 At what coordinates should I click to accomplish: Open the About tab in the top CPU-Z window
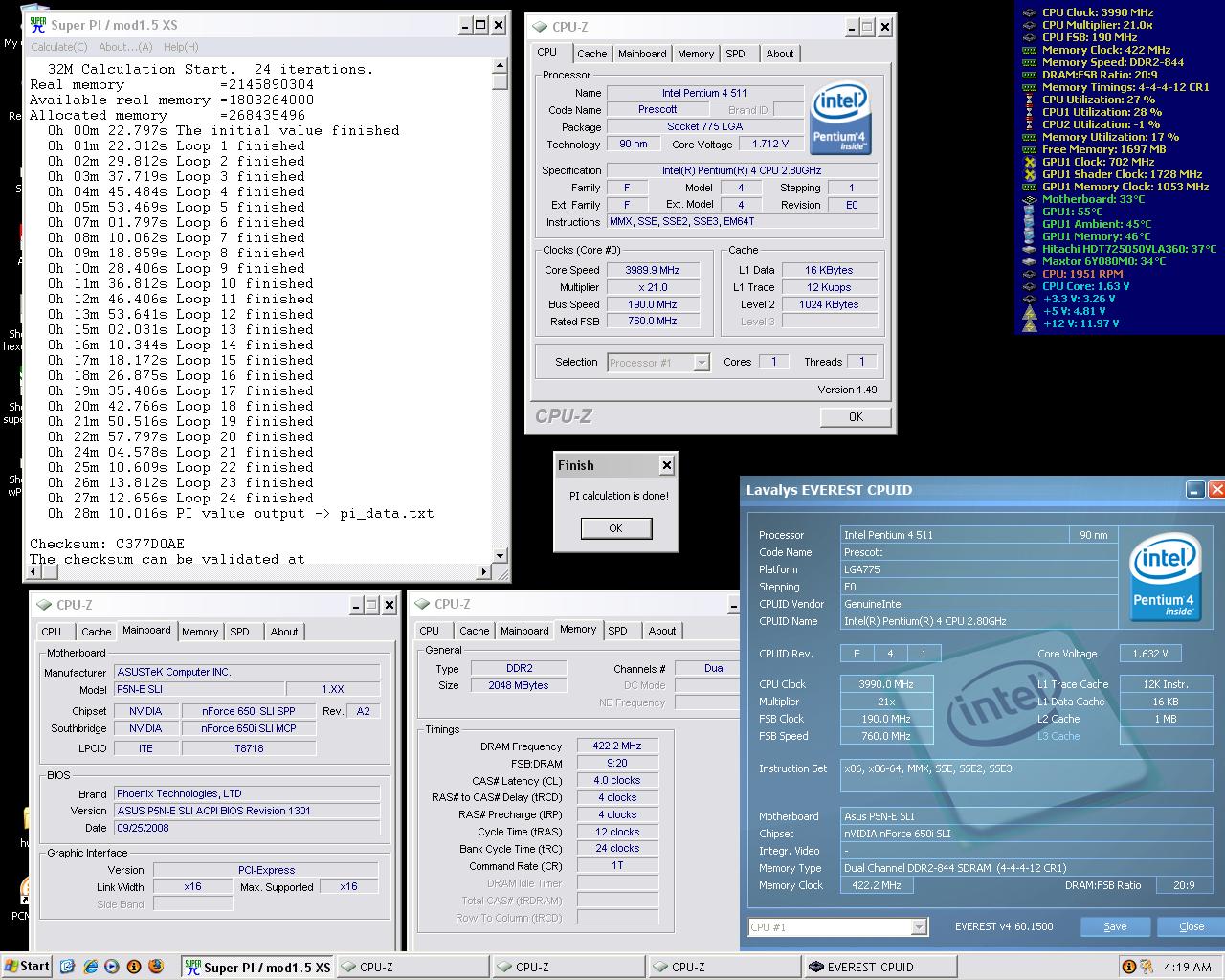pyautogui.click(x=780, y=54)
